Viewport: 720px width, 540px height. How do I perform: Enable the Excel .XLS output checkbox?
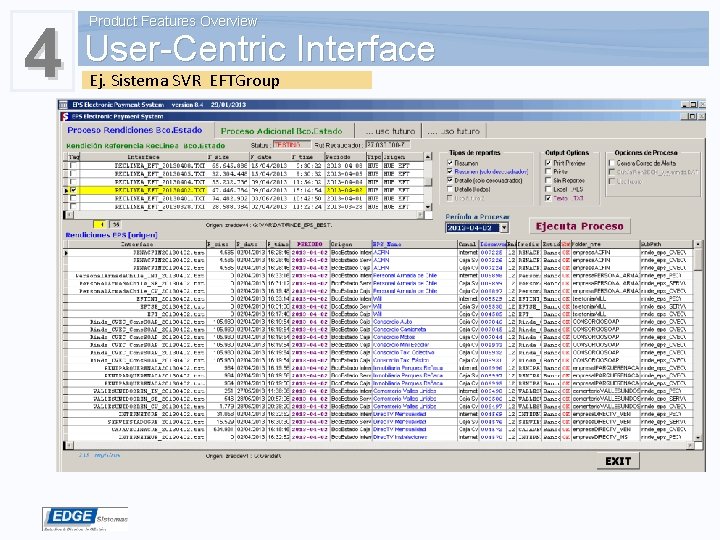(x=548, y=189)
